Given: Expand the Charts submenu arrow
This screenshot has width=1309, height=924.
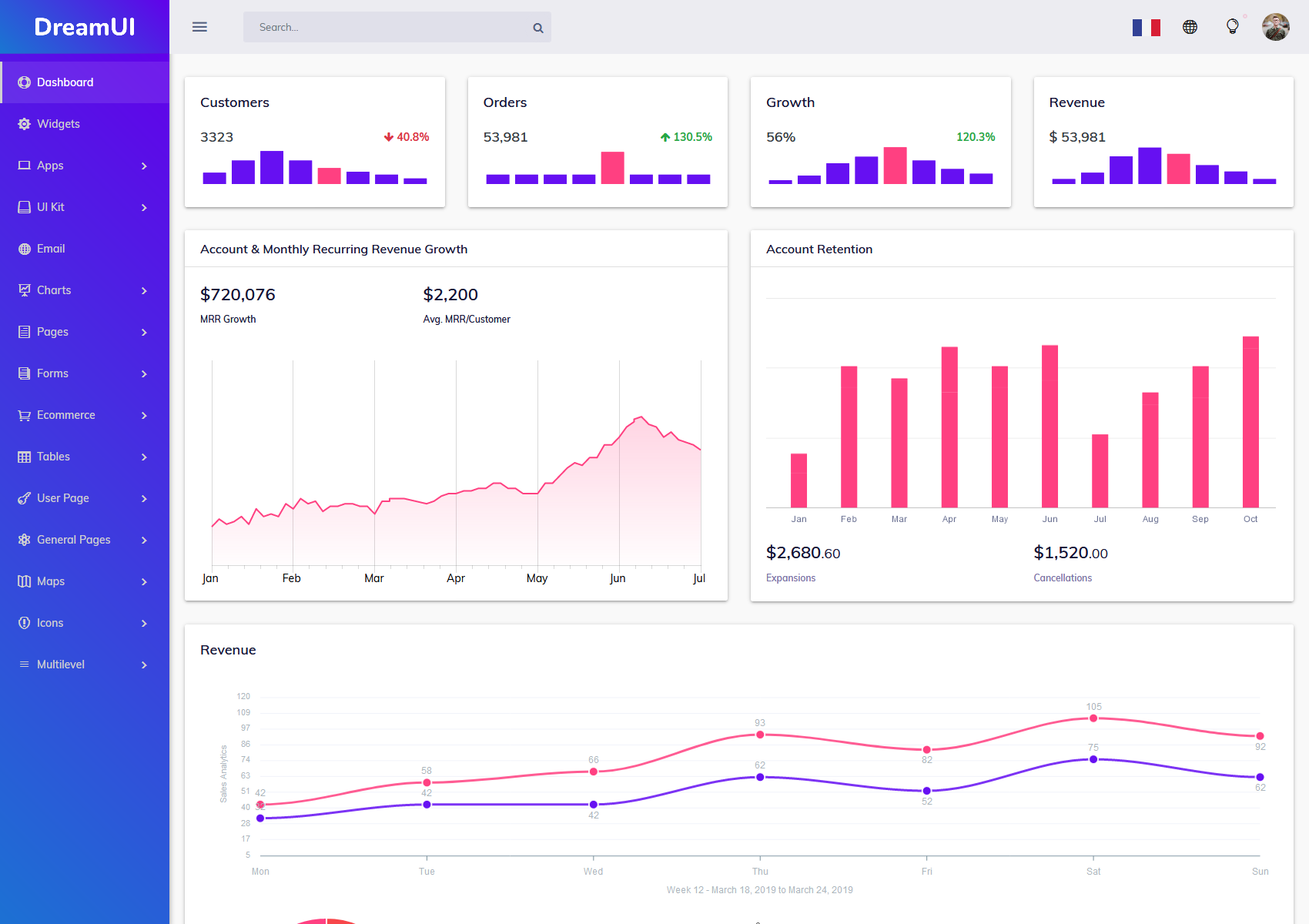Looking at the screenshot, I should click(x=144, y=290).
